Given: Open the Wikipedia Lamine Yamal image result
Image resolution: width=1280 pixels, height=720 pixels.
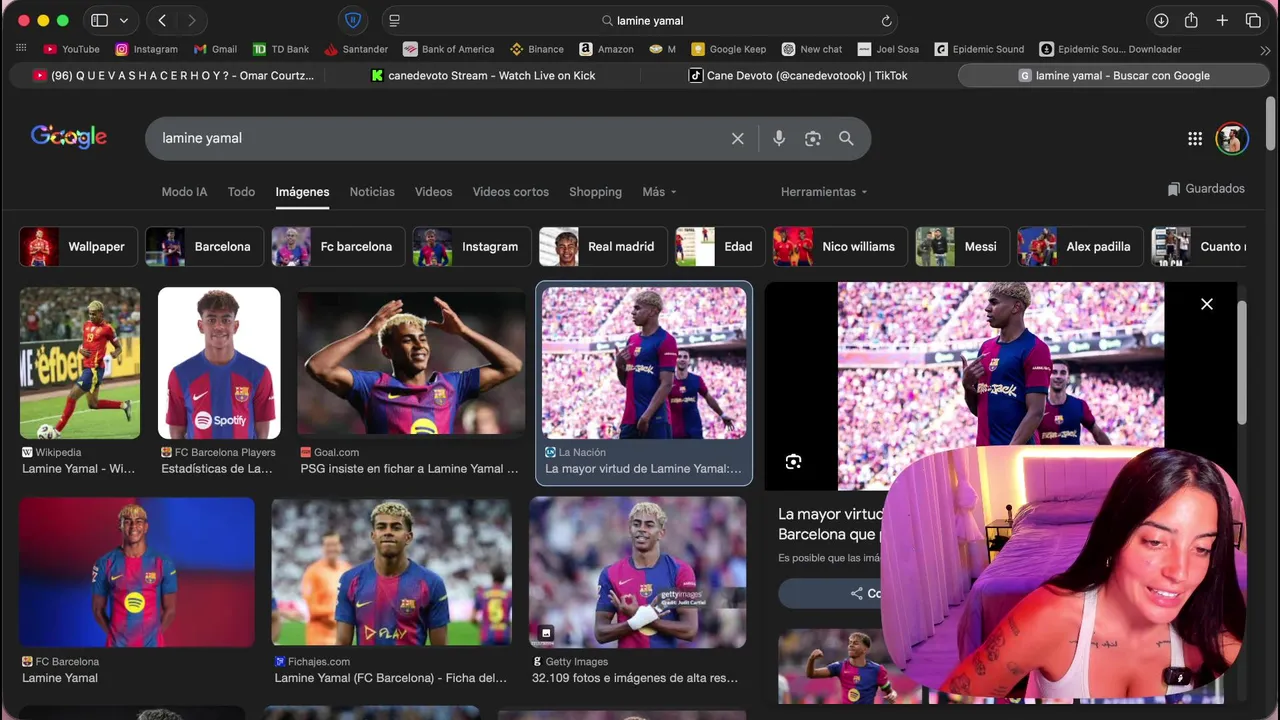Looking at the screenshot, I should click(x=80, y=363).
